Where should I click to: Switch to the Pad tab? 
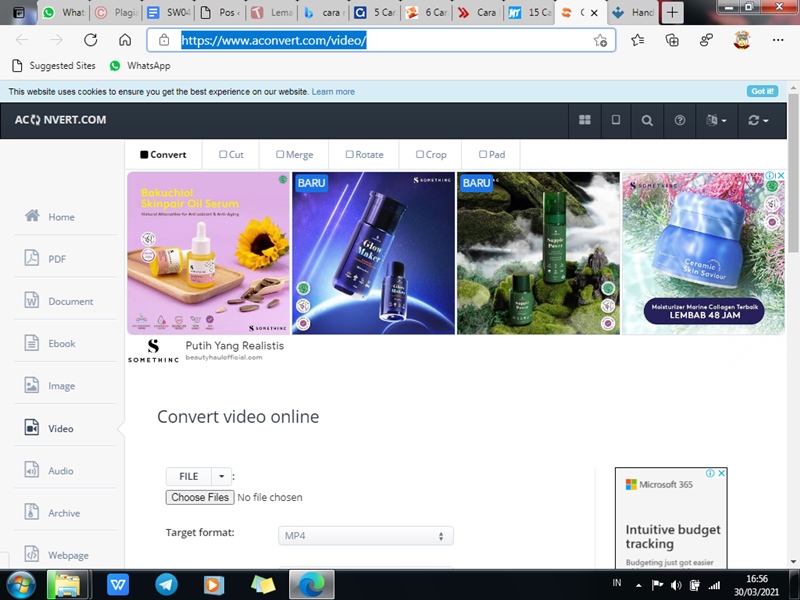[492, 155]
